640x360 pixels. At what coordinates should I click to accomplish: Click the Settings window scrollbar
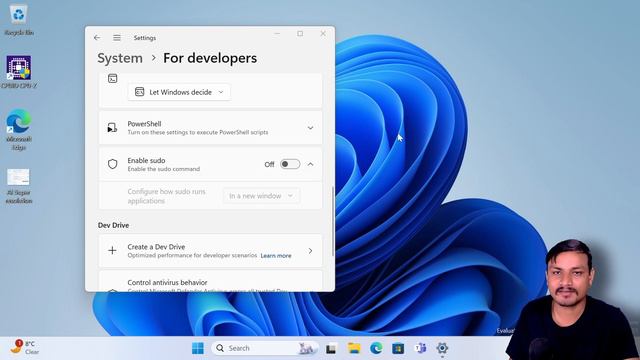[333, 221]
